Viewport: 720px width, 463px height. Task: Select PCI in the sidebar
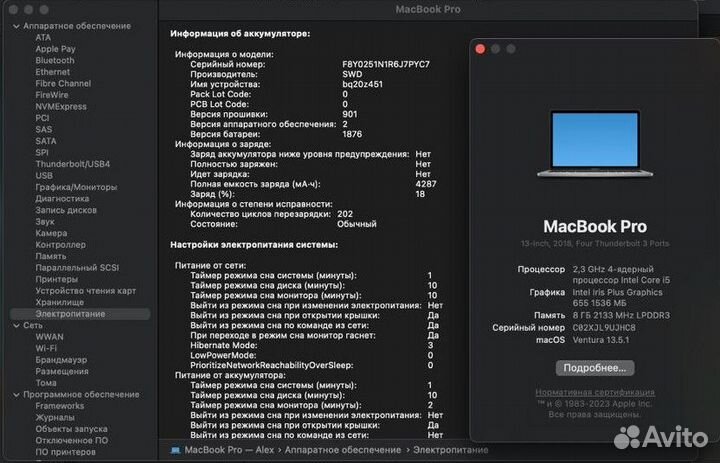tap(42, 118)
